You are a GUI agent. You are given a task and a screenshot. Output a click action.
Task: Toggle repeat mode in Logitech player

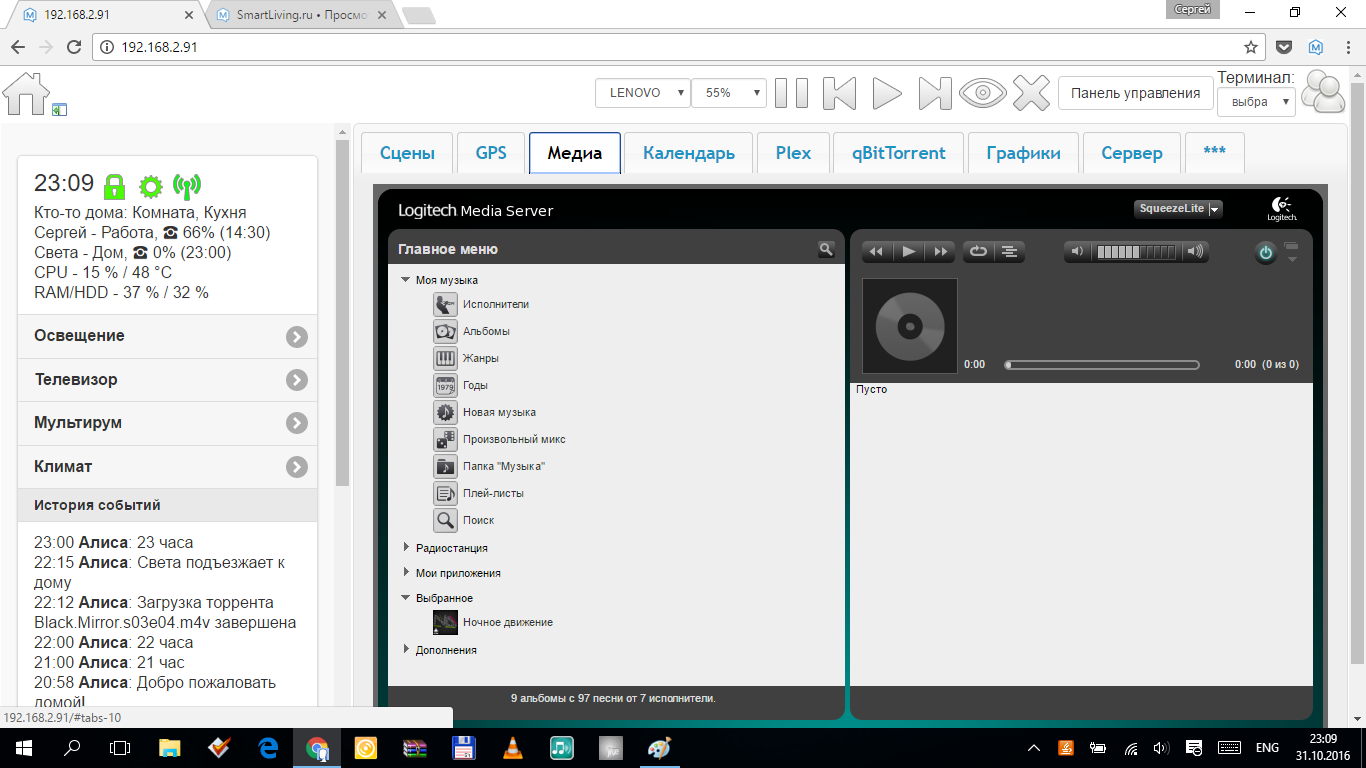click(978, 252)
